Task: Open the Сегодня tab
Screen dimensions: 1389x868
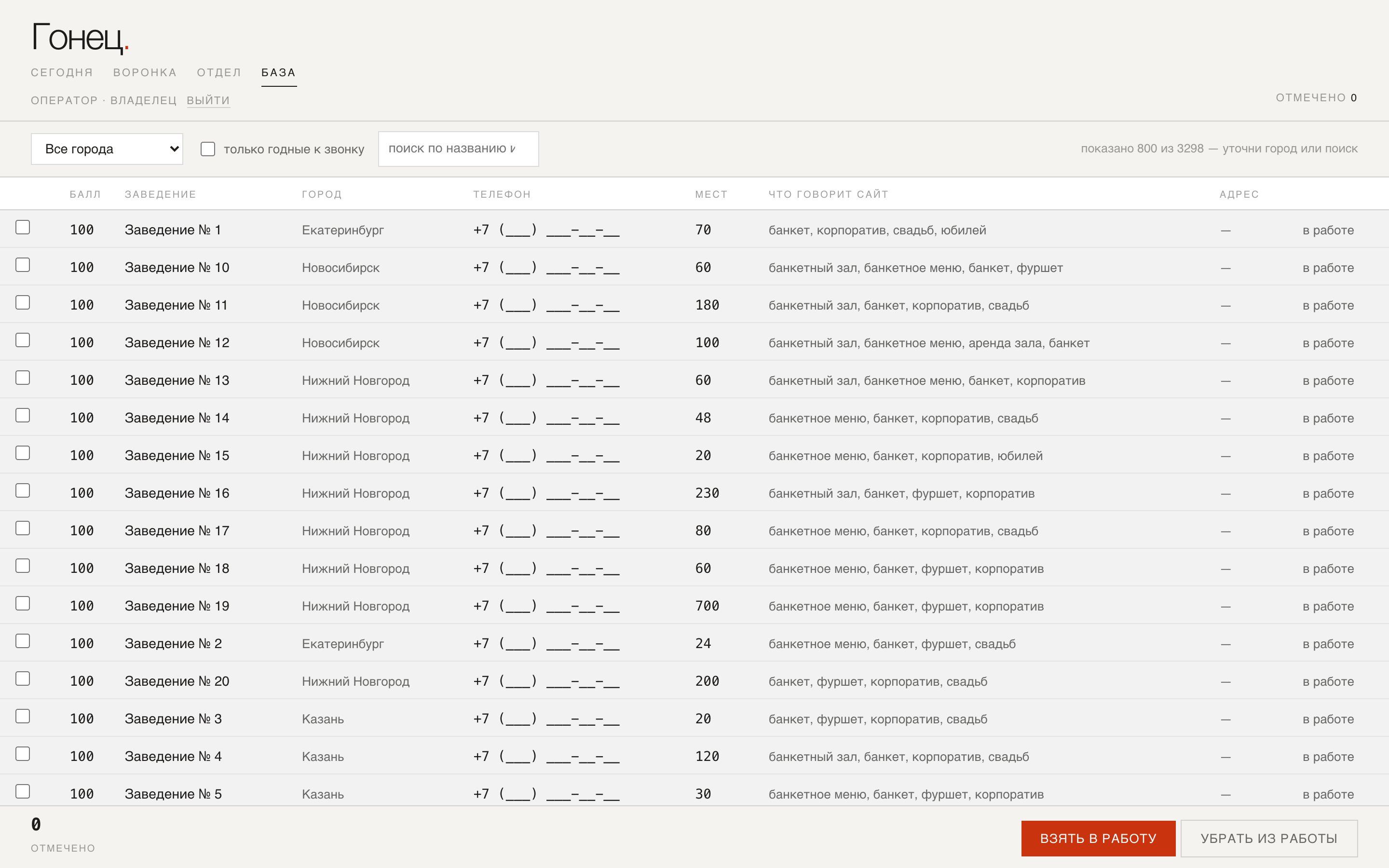Action: click(62, 72)
